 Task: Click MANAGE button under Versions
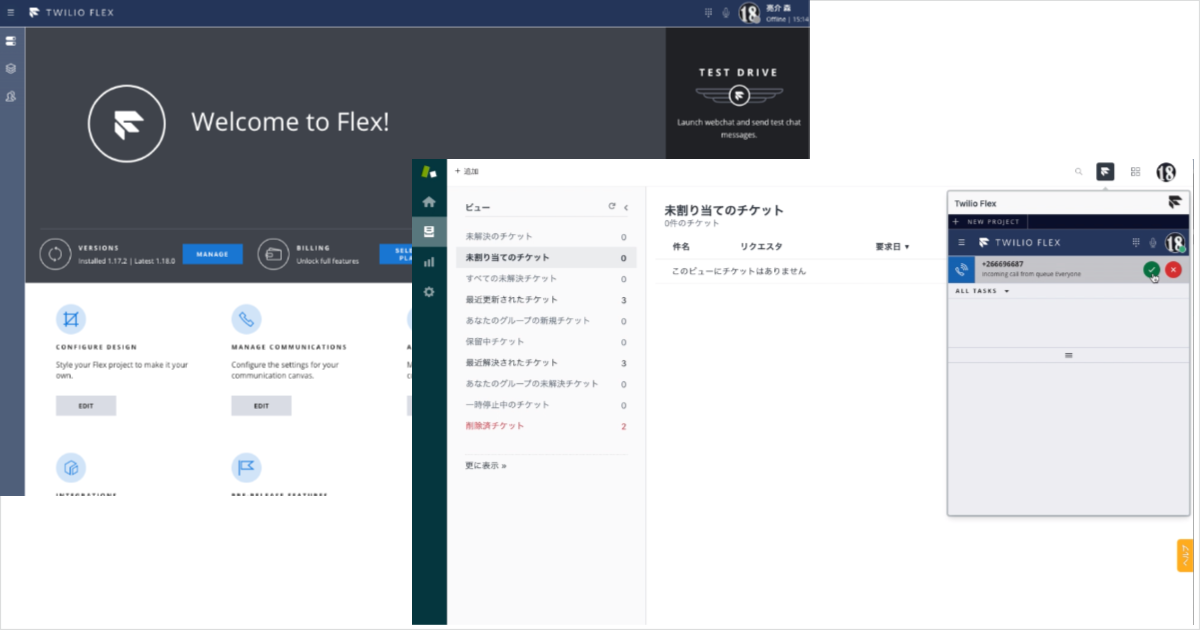pos(212,254)
